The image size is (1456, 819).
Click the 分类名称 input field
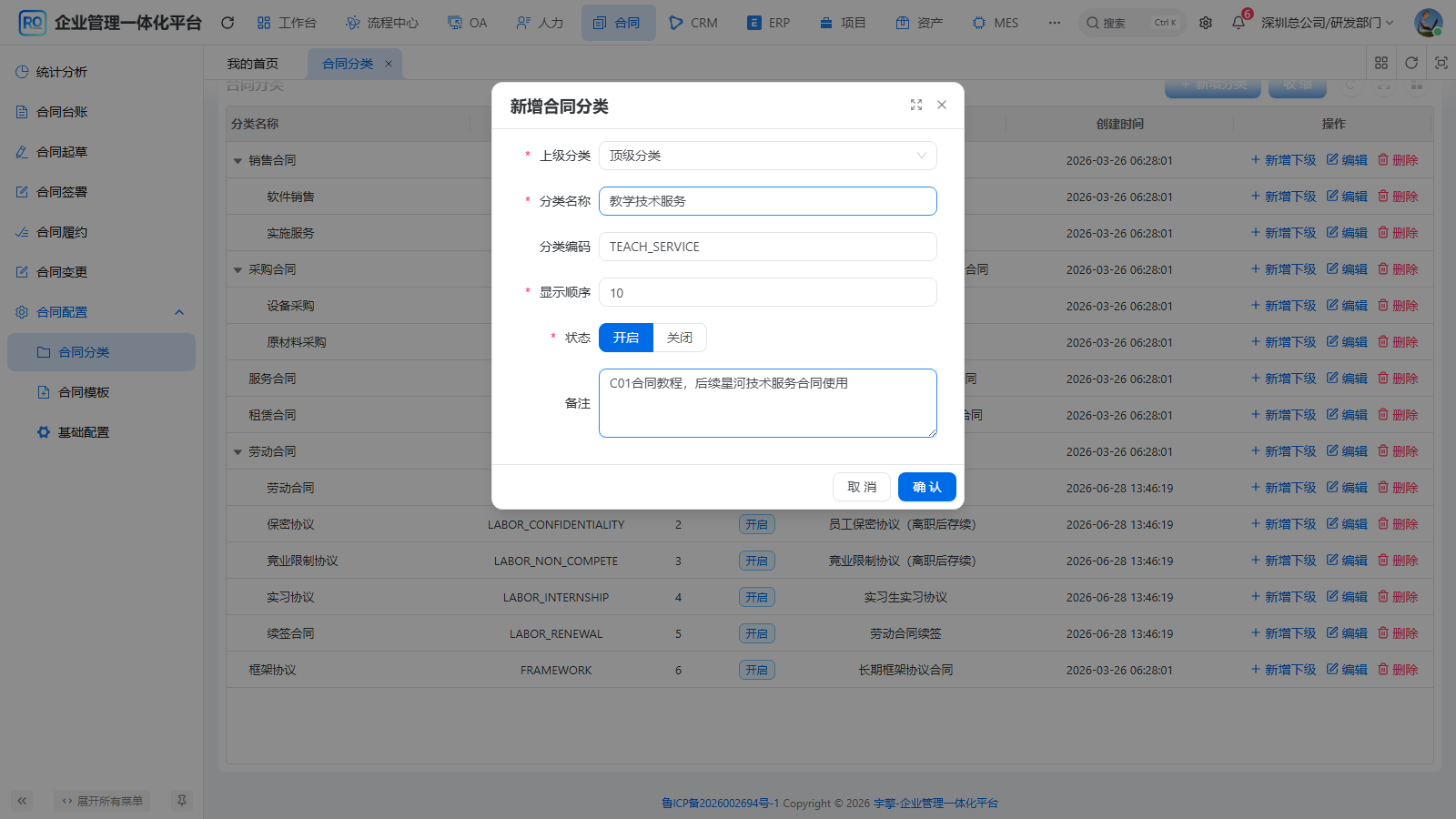pos(768,201)
